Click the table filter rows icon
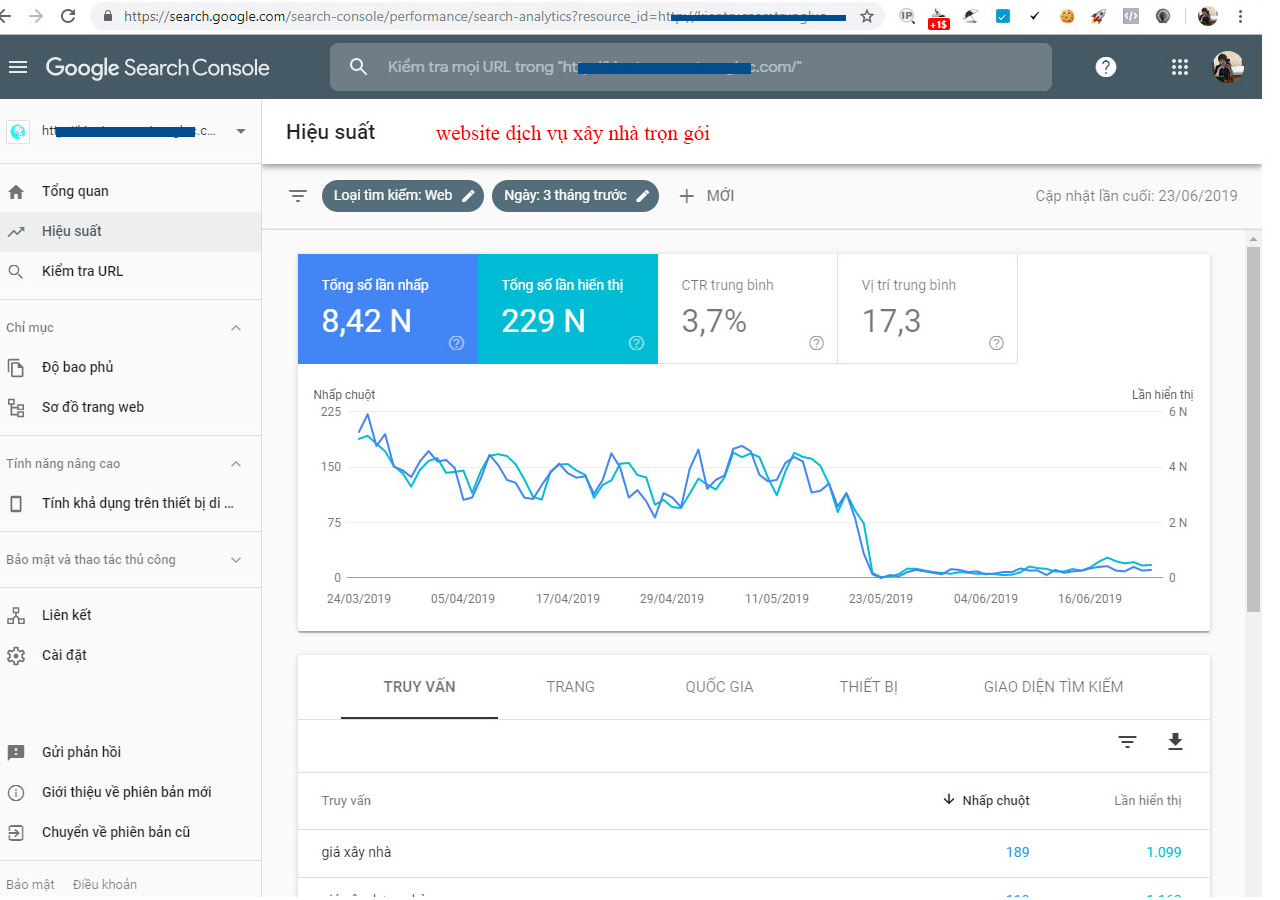Viewport: 1280px width, 900px height. pyautogui.click(x=1127, y=741)
